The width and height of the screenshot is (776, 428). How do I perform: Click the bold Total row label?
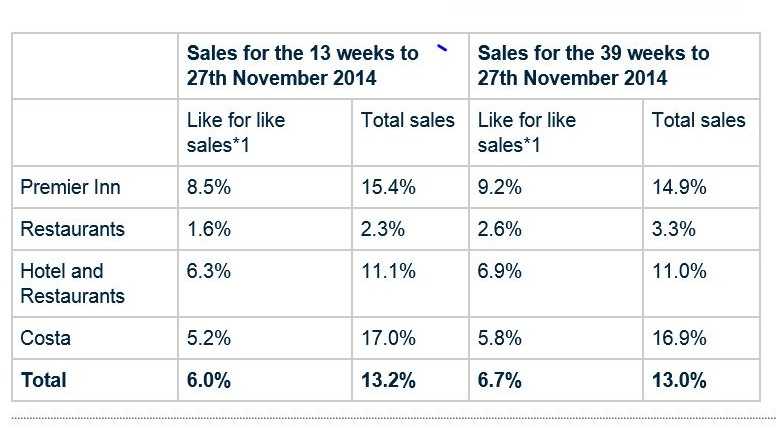43,380
